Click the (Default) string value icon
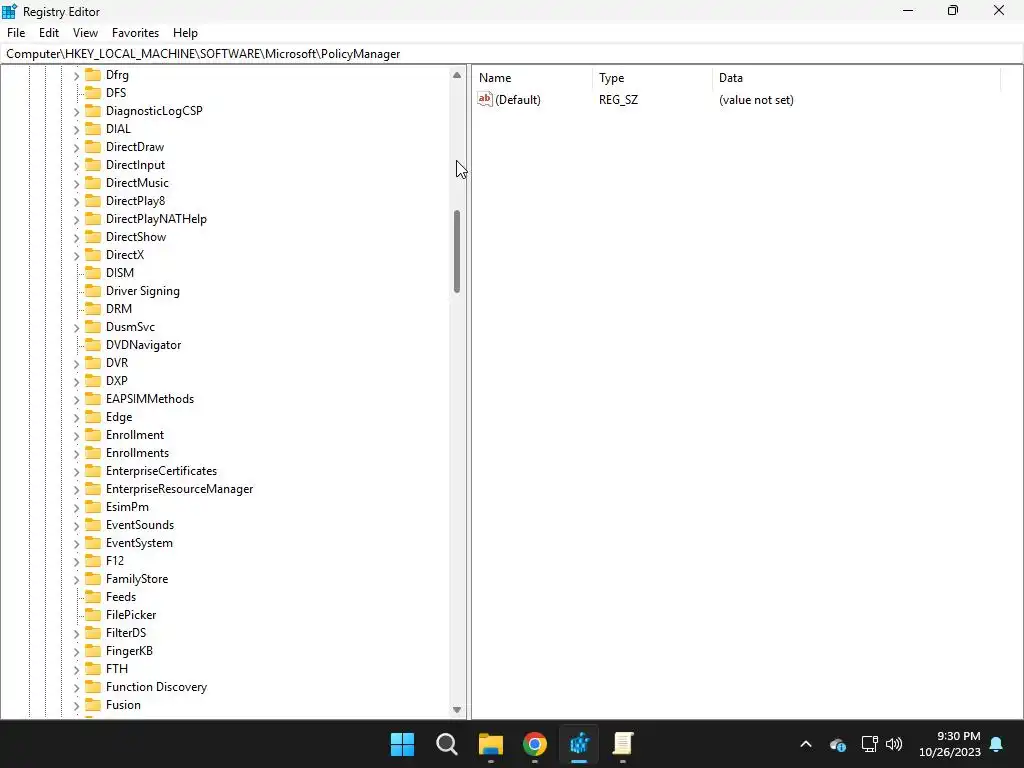 pos(485,99)
